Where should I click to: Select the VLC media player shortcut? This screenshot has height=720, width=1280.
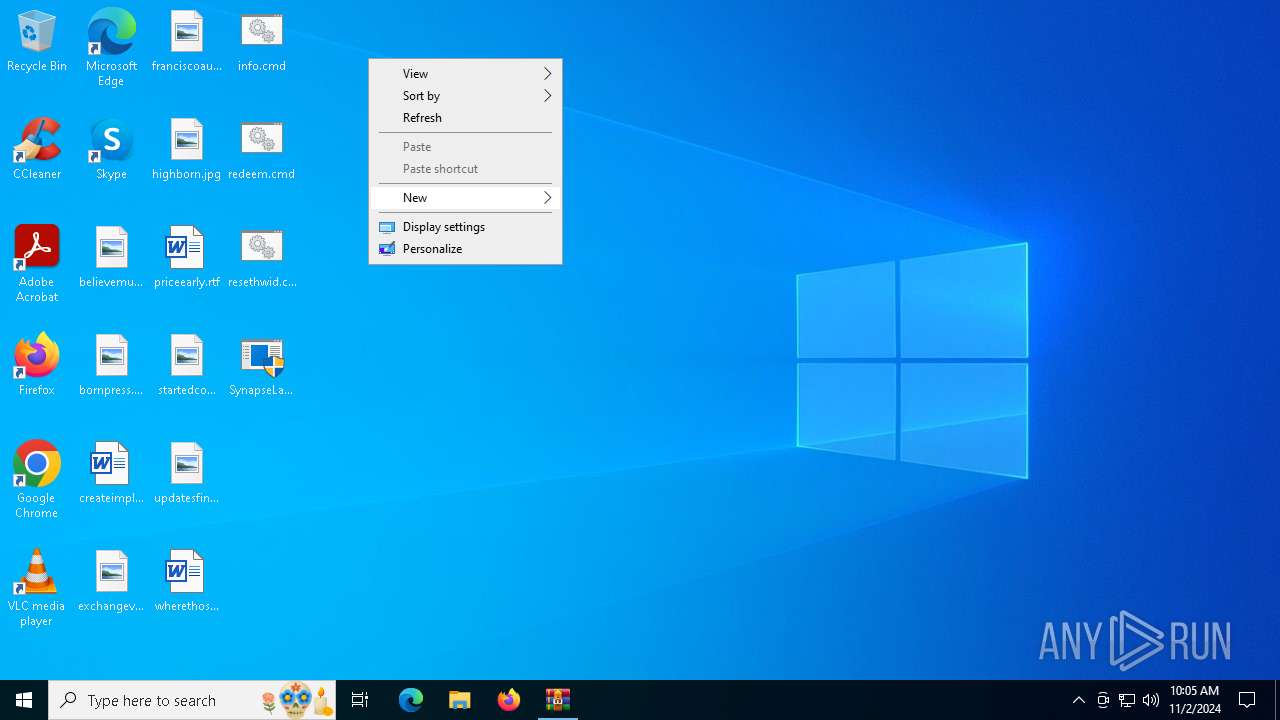[x=37, y=588]
